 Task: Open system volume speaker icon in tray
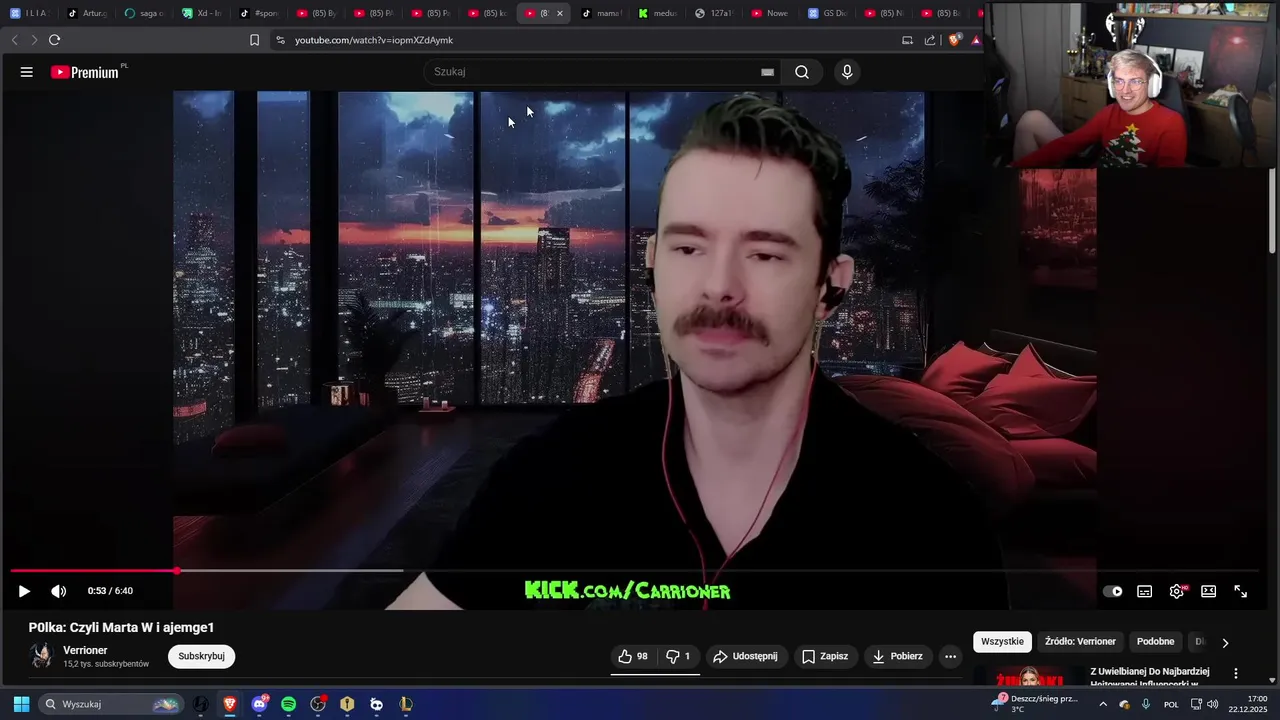[x=1213, y=704]
